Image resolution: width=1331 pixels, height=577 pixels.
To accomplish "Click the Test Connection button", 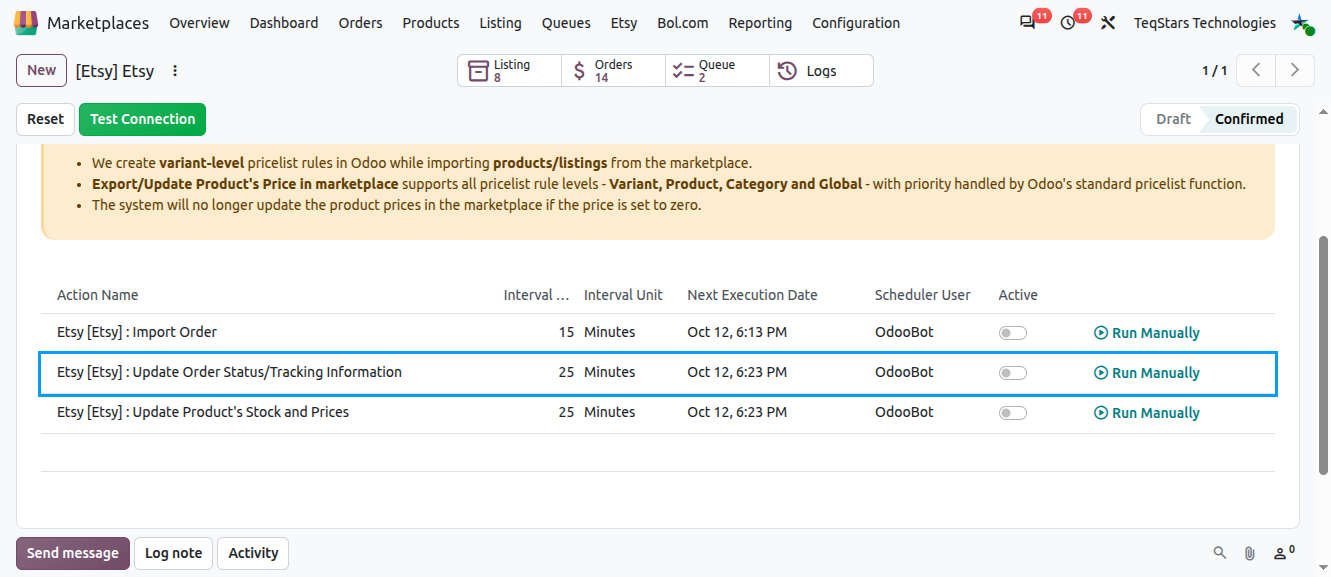I will click(x=143, y=119).
